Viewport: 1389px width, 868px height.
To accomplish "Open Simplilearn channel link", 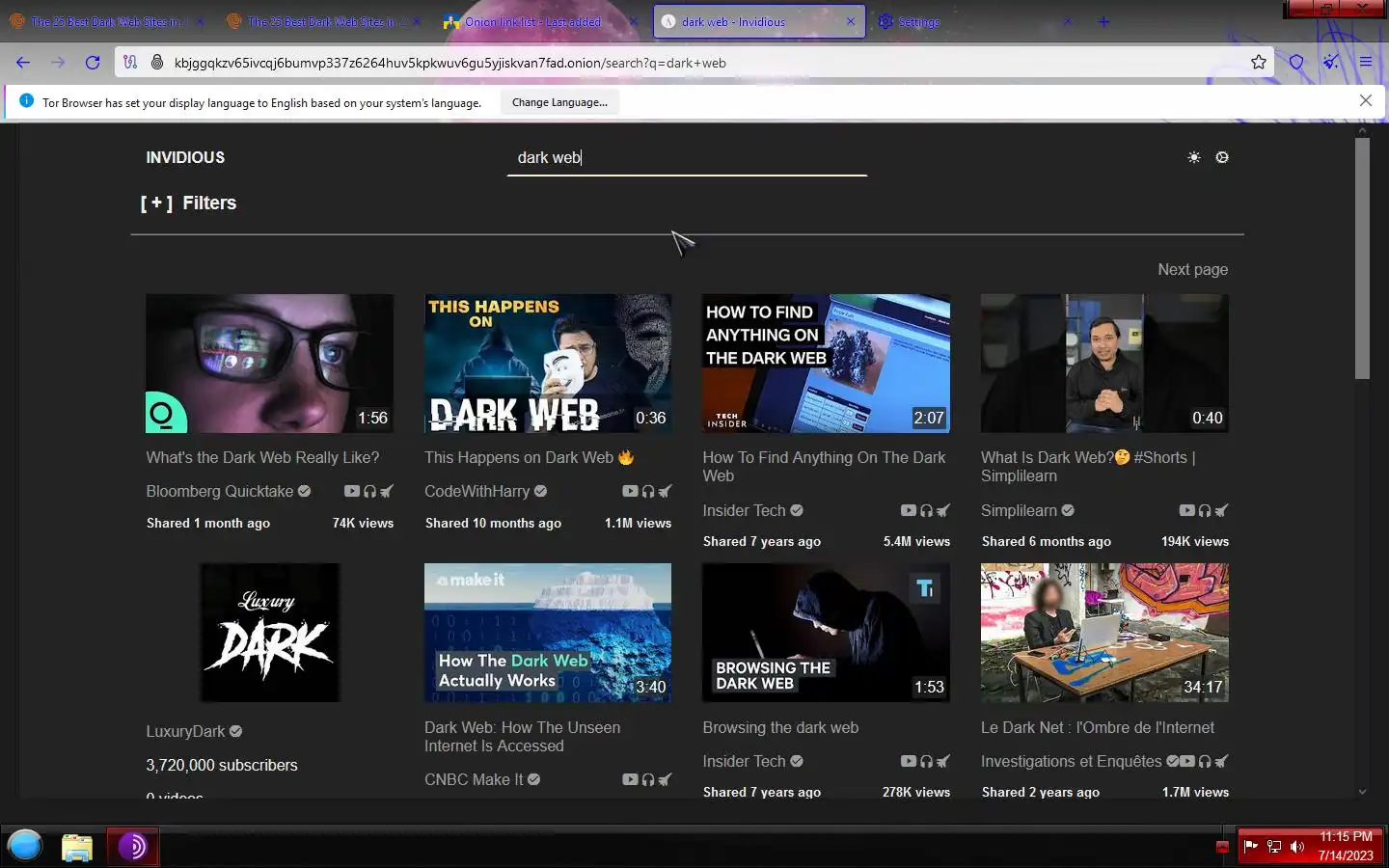I will tap(1020, 510).
